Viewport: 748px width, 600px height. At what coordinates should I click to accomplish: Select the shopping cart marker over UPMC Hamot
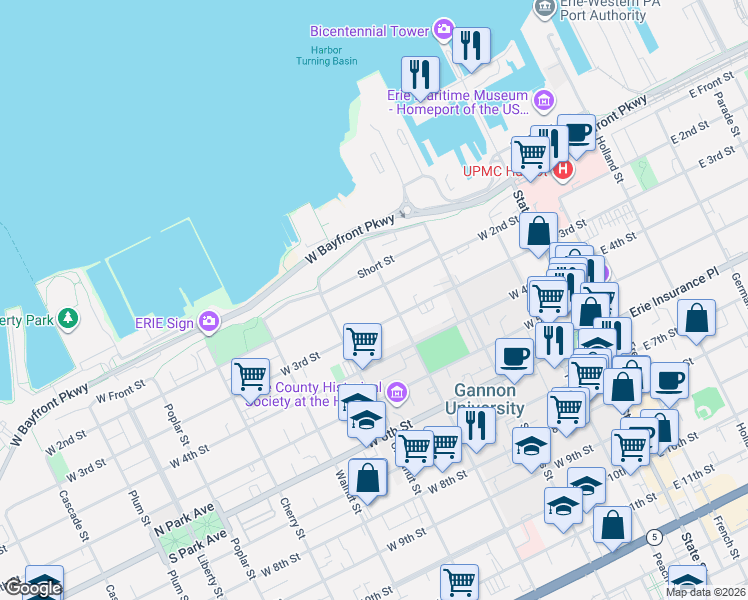pyautogui.click(x=530, y=155)
